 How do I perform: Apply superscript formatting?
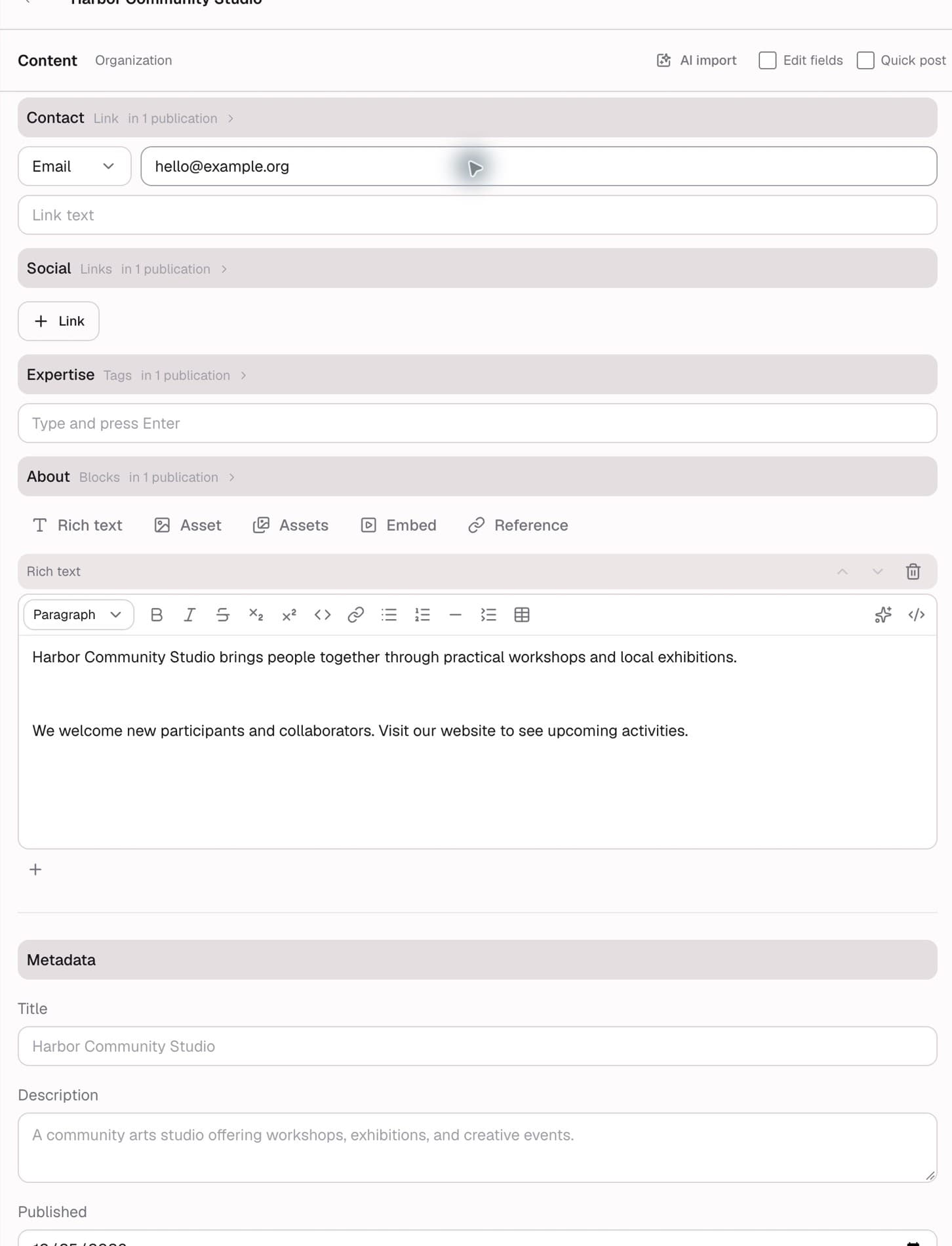click(289, 614)
